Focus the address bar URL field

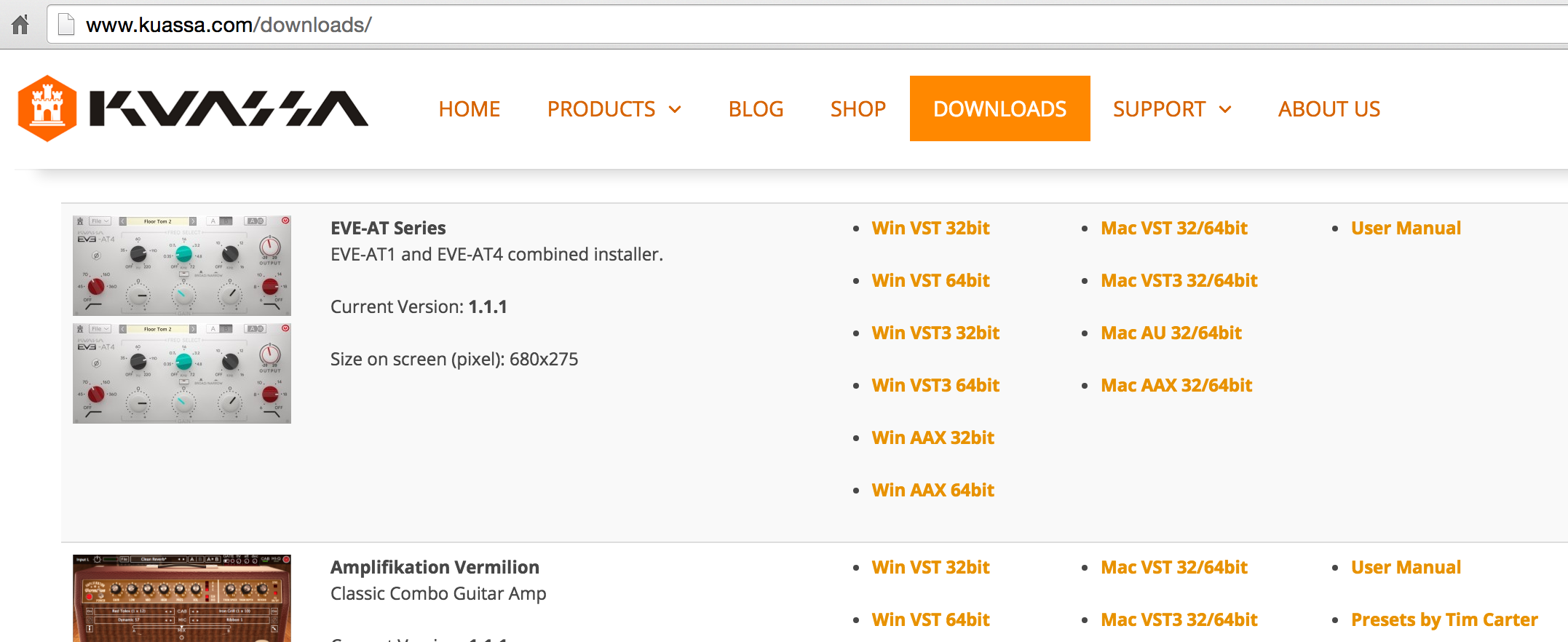point(807,25)
